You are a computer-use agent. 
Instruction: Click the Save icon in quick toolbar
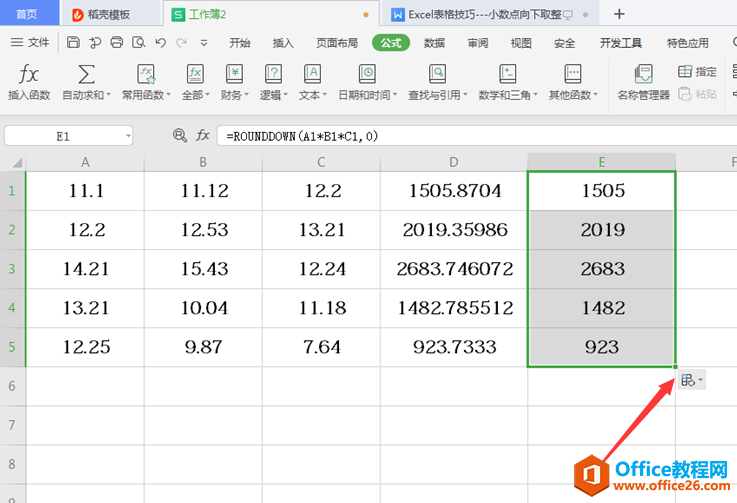pos(73,43)
